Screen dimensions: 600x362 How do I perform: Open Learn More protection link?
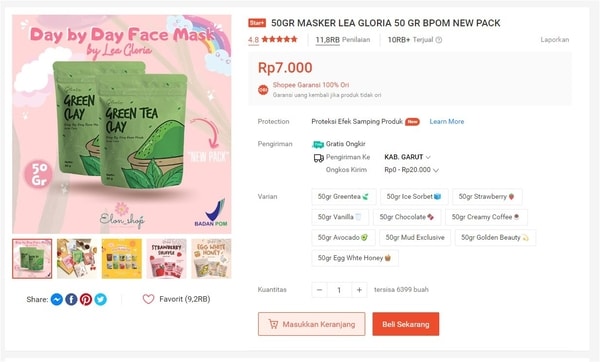click(x=447, y=121)
